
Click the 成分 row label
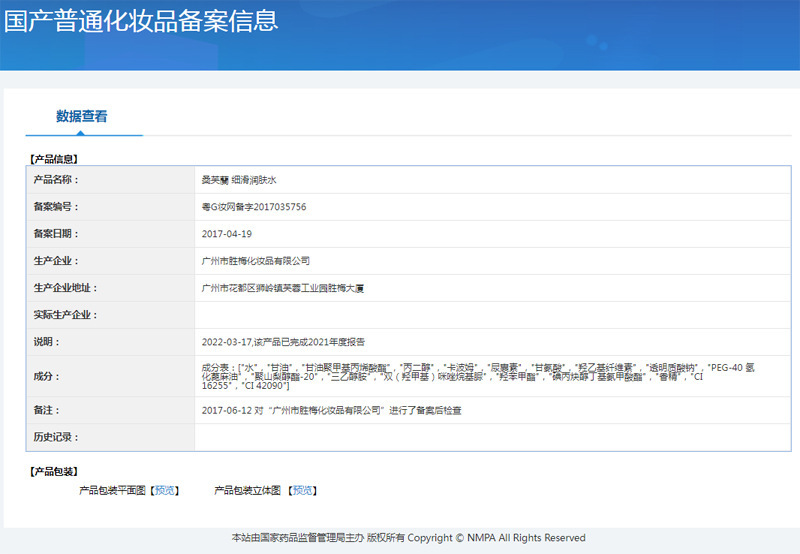click(46, 376)
